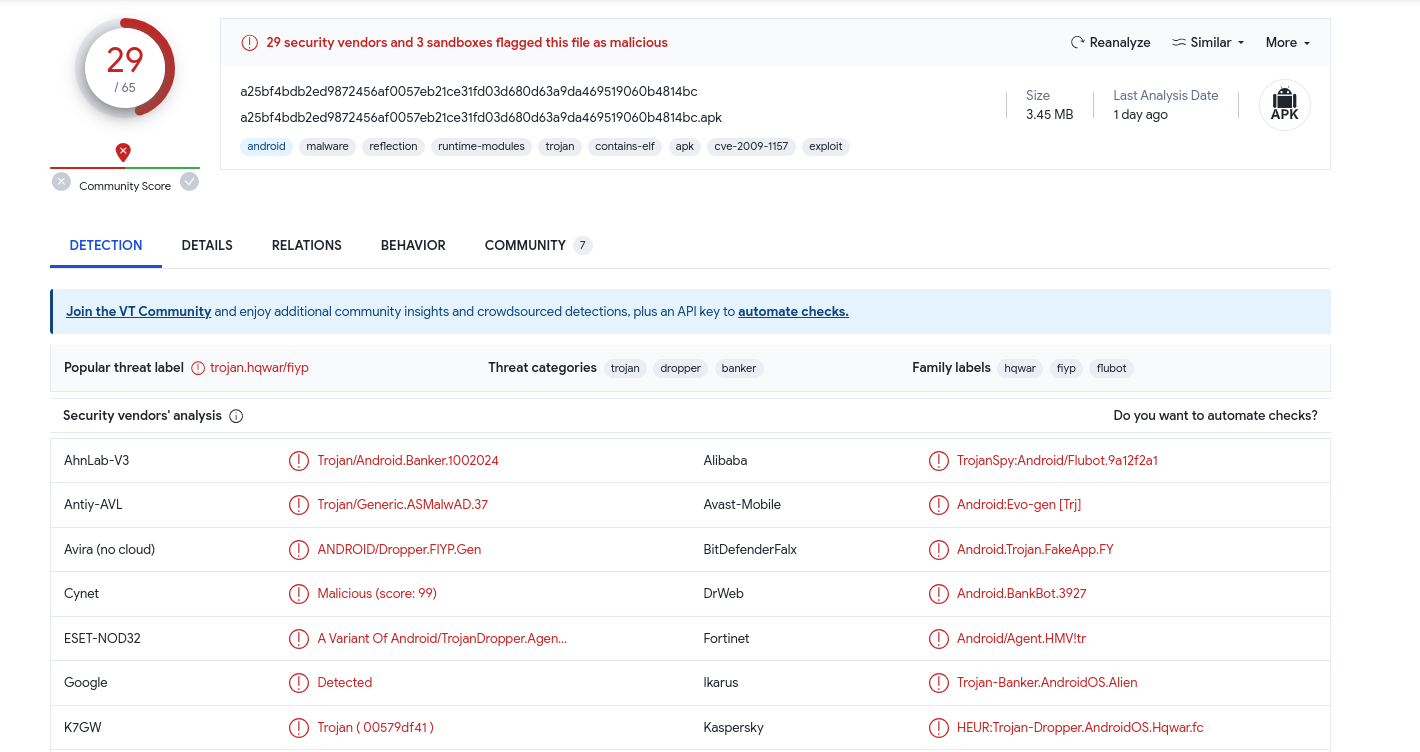Click the android tag

[266, 147]
